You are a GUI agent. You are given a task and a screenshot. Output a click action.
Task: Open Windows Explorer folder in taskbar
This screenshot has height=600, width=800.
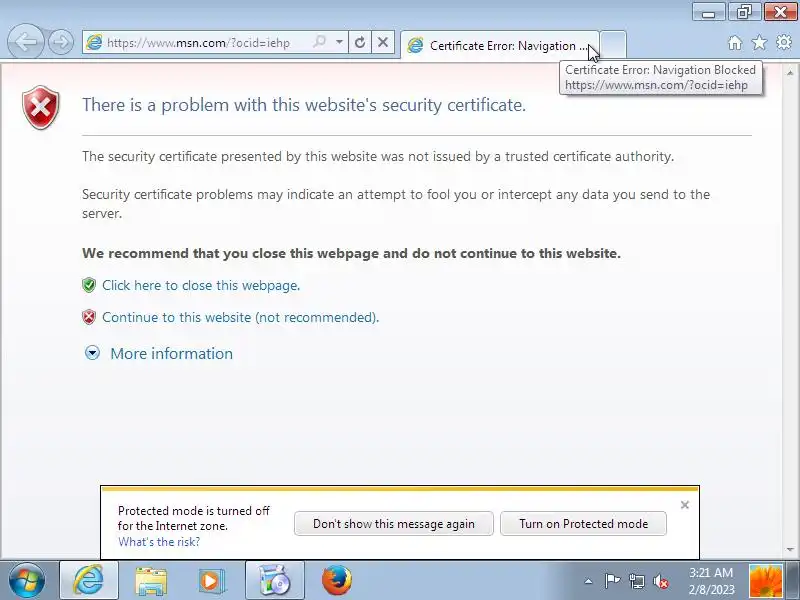tap(151, 581)
